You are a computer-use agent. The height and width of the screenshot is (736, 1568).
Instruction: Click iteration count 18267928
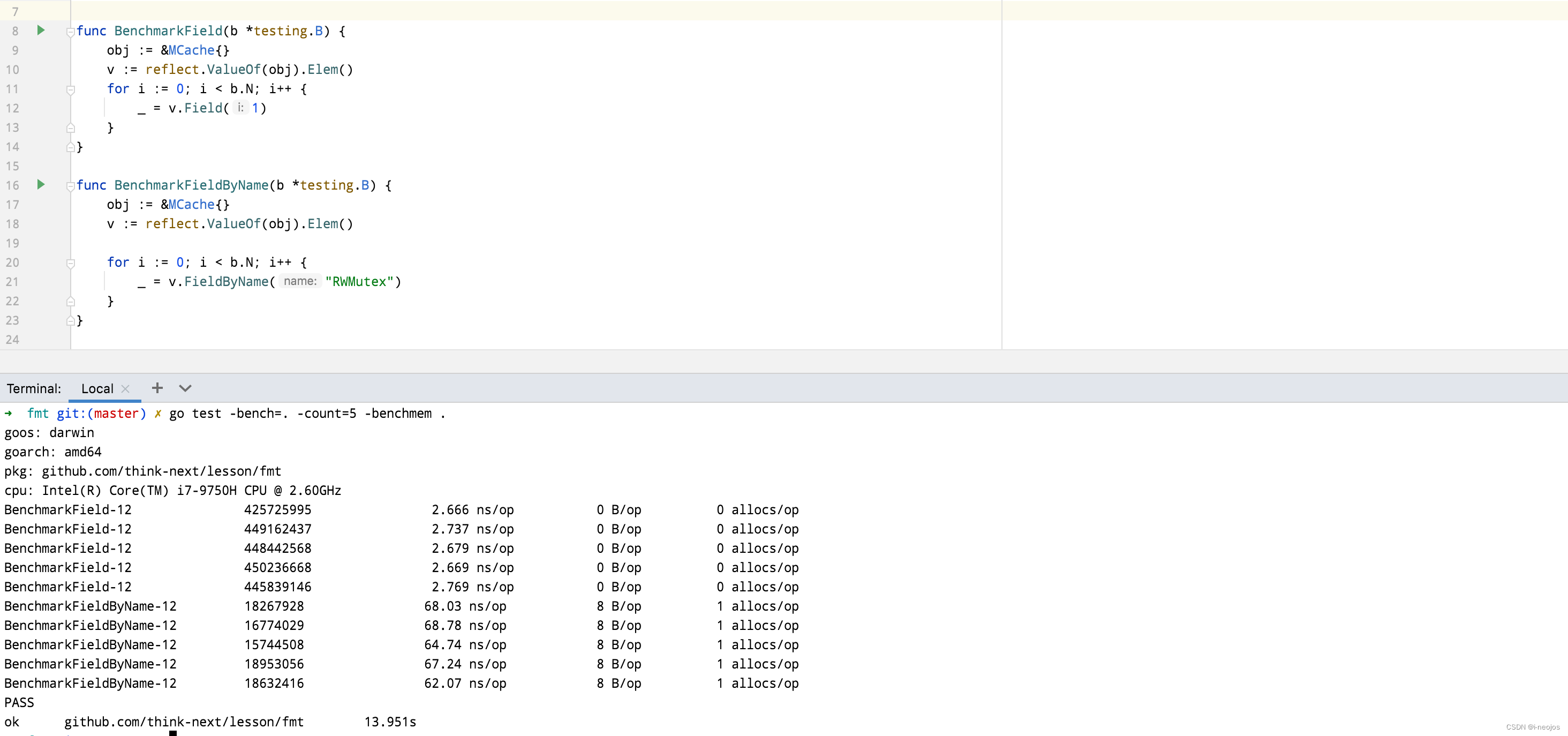coord(274,606)
